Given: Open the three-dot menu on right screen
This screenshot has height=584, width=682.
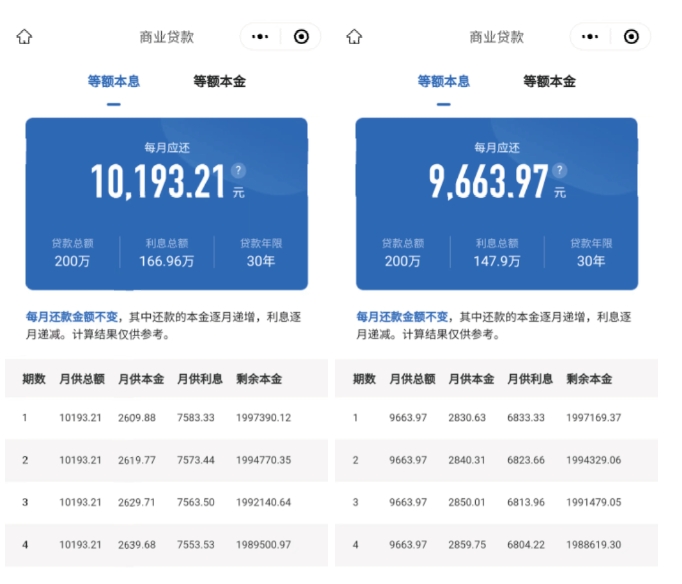Looking at the screenshot, I should pos(590,37).
